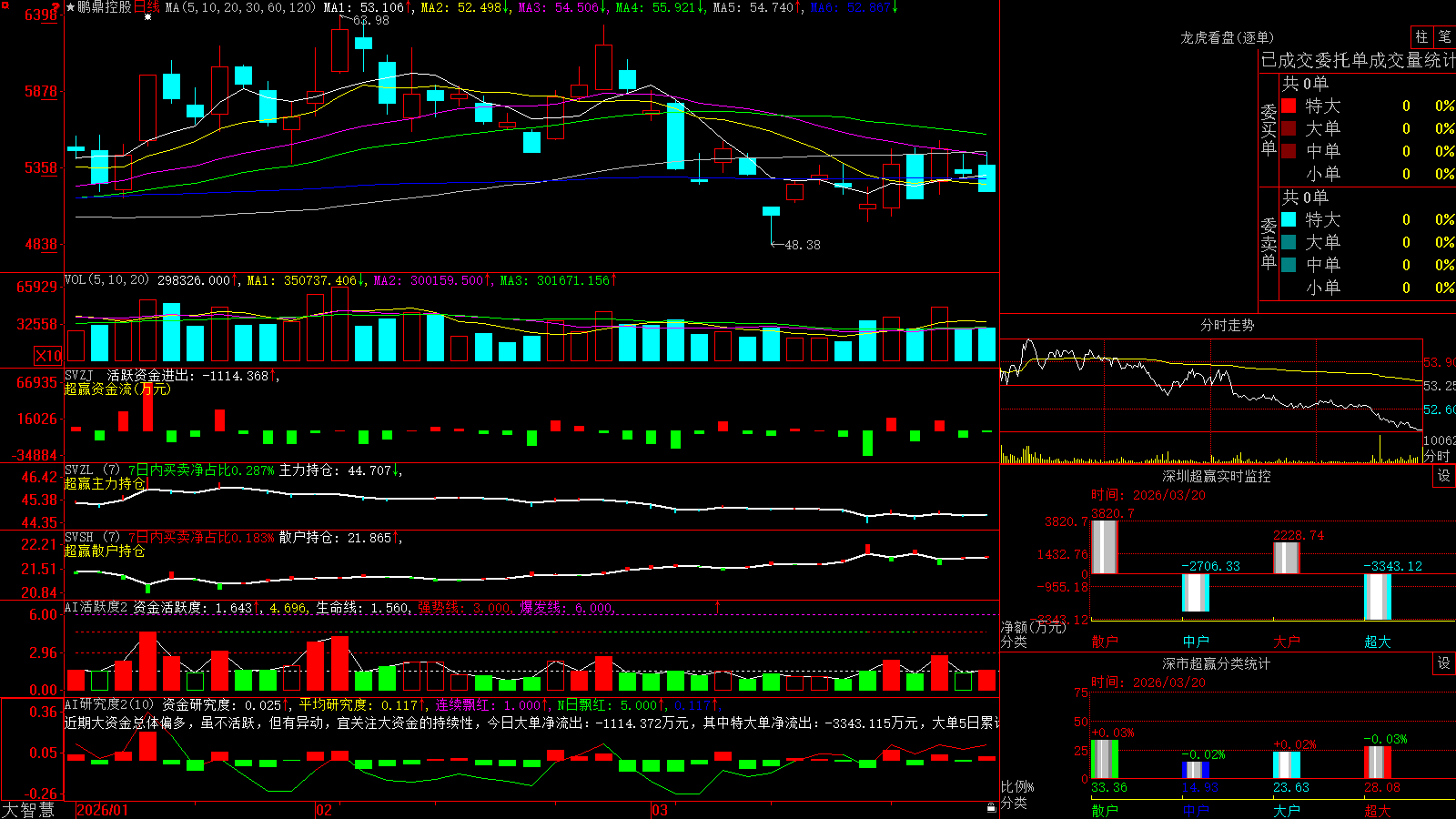Select the 02 month marker on the timeline

(324, 810)
